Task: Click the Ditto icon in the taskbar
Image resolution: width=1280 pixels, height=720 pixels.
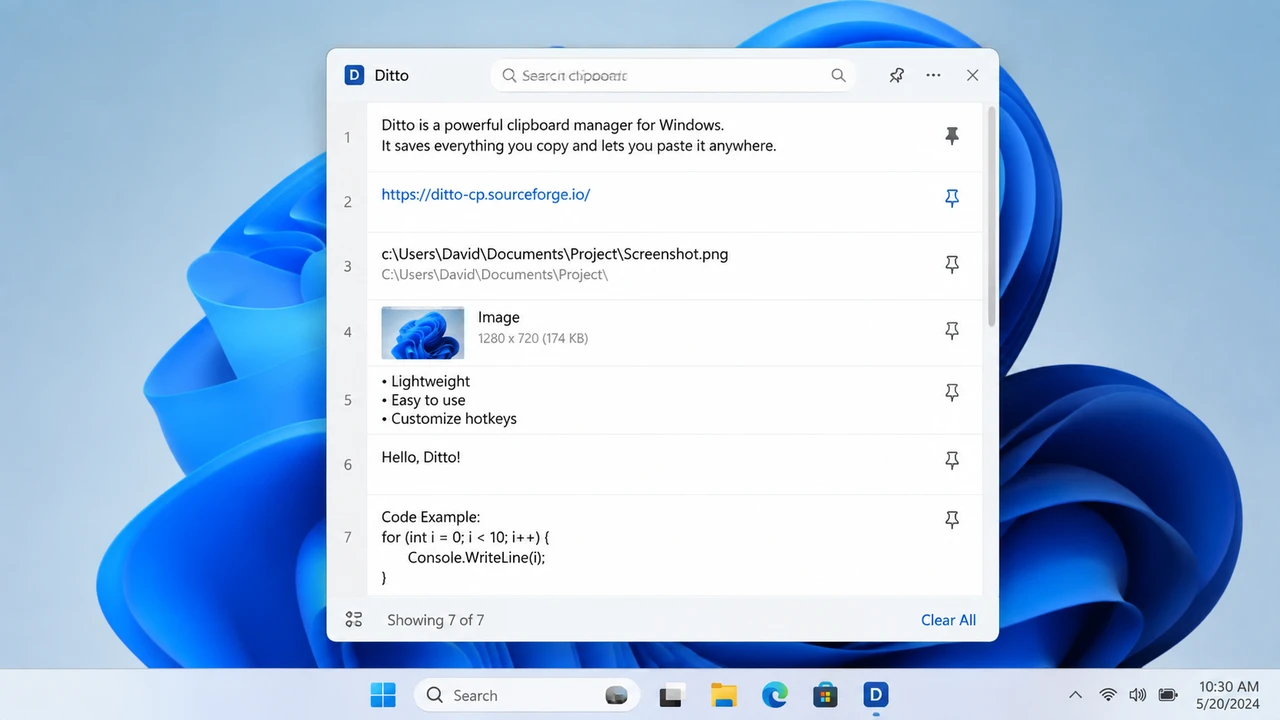Action: click(x=876, y=695)
